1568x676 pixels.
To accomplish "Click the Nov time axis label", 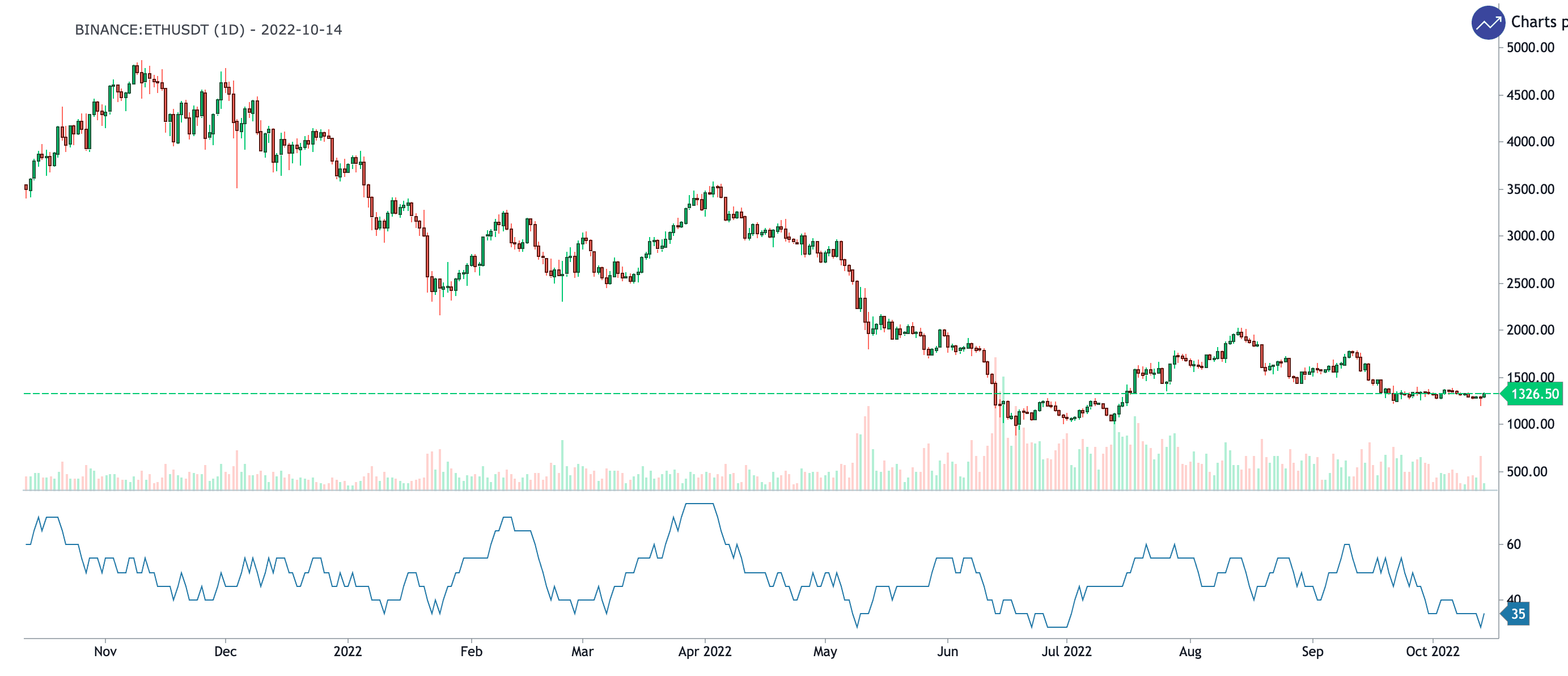I will point(105,651).
